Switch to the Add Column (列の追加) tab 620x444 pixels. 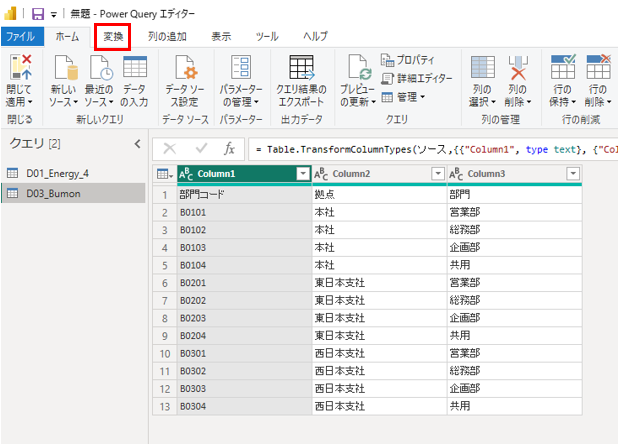click(x=167, y=37)
